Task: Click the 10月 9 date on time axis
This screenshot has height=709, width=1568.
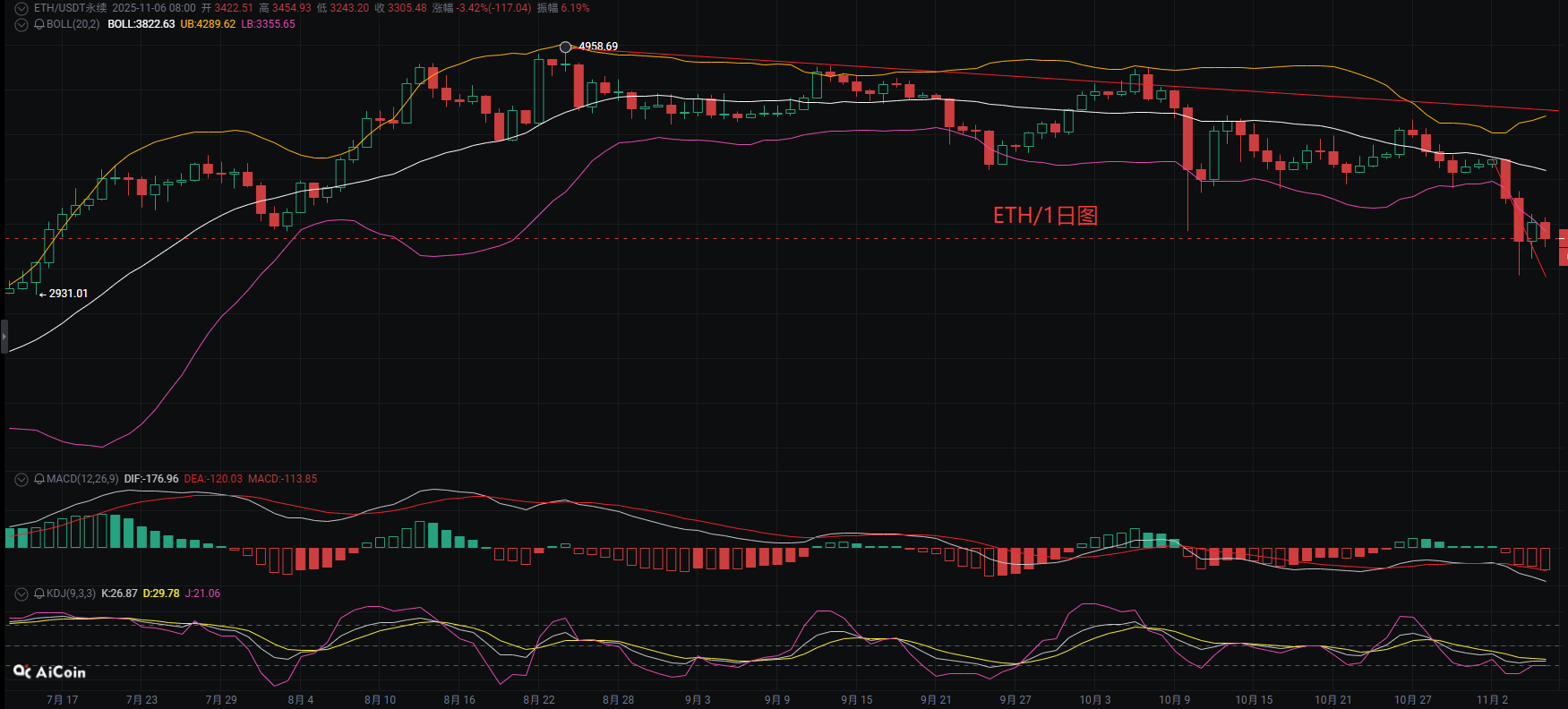Action: point(1174,700)
